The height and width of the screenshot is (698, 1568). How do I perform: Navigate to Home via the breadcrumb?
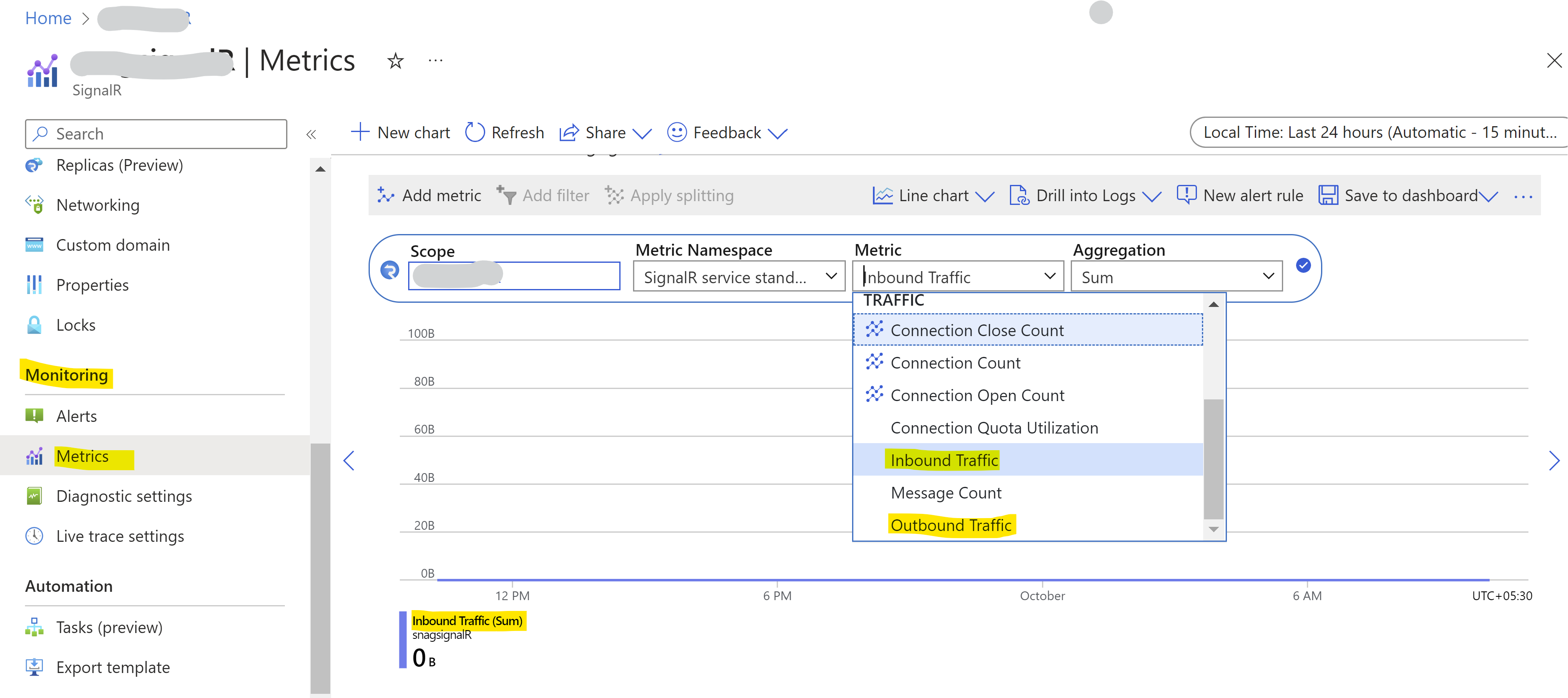coord(47,18)
